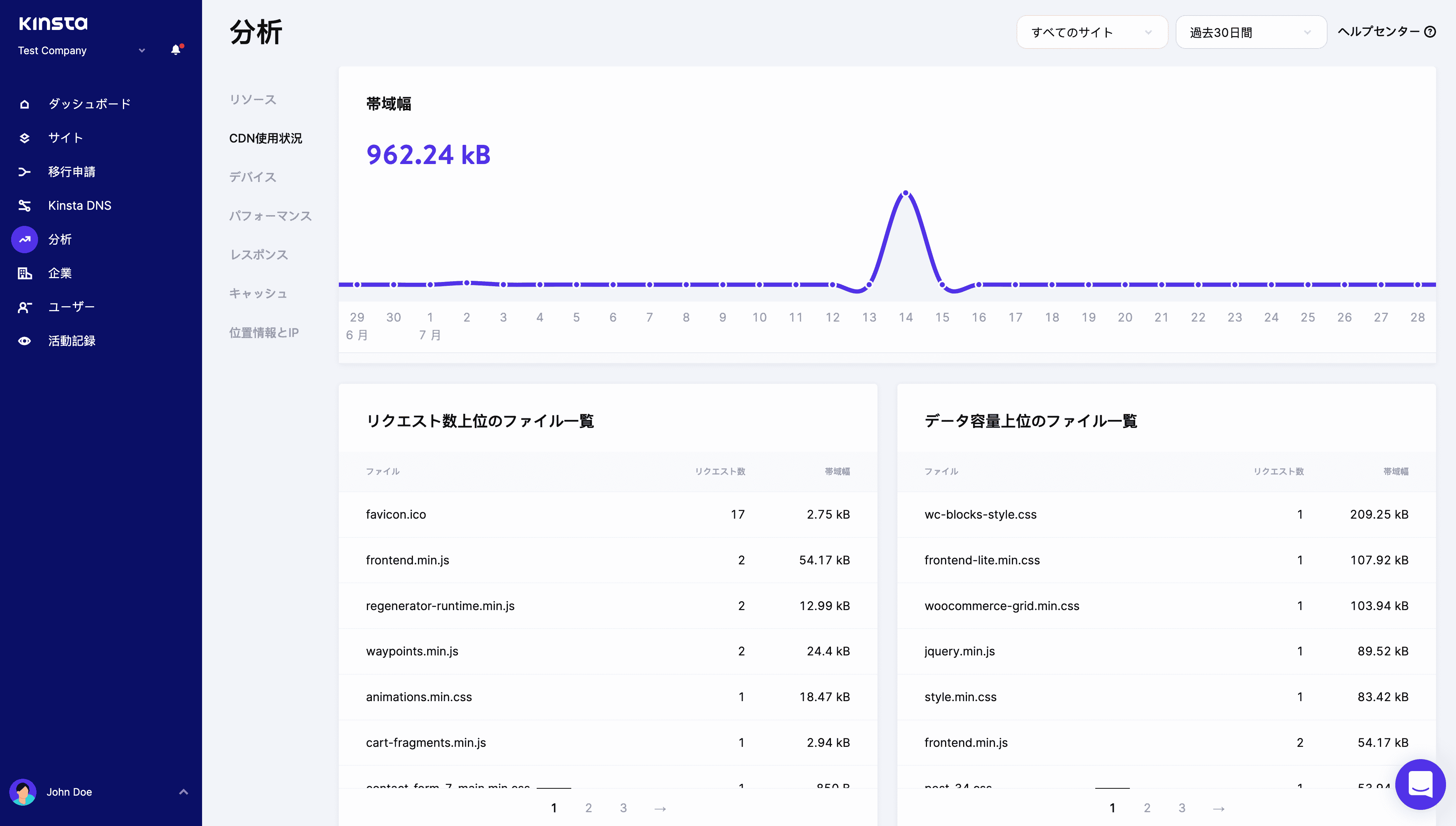The image size is (1456, 826).
Task: Open 移行申請 from the left navigation
Action: pyautogui.click(x=71, y=171)
